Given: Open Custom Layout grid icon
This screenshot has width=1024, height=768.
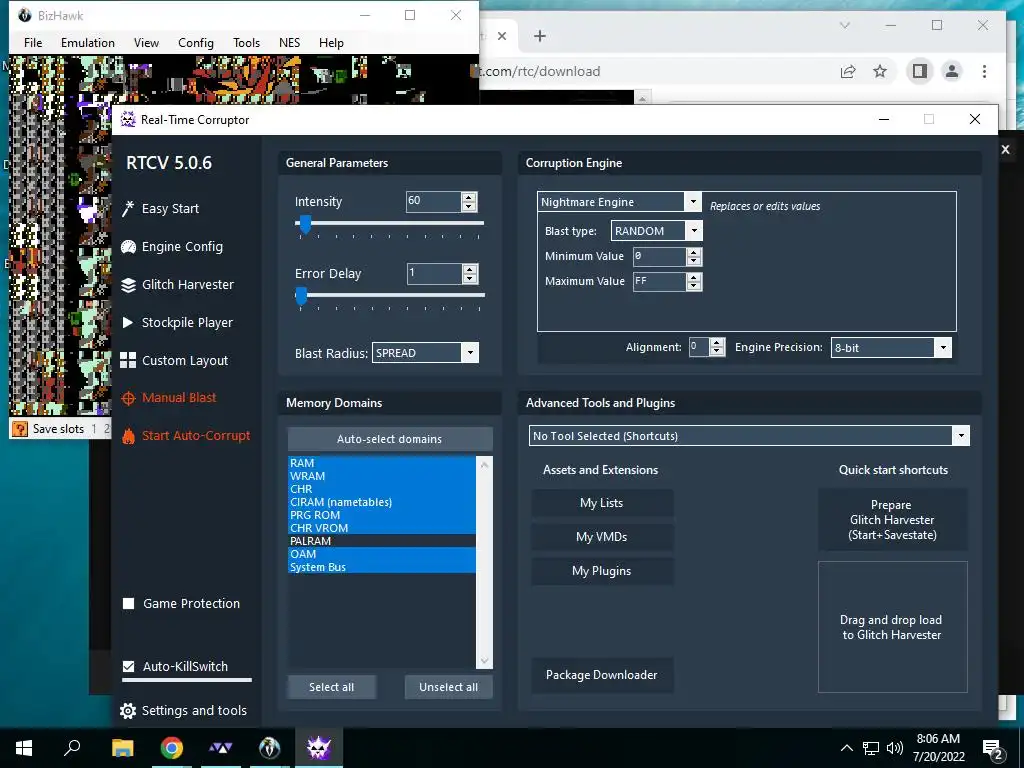Looking at the screenshot, I should [128, 360].
